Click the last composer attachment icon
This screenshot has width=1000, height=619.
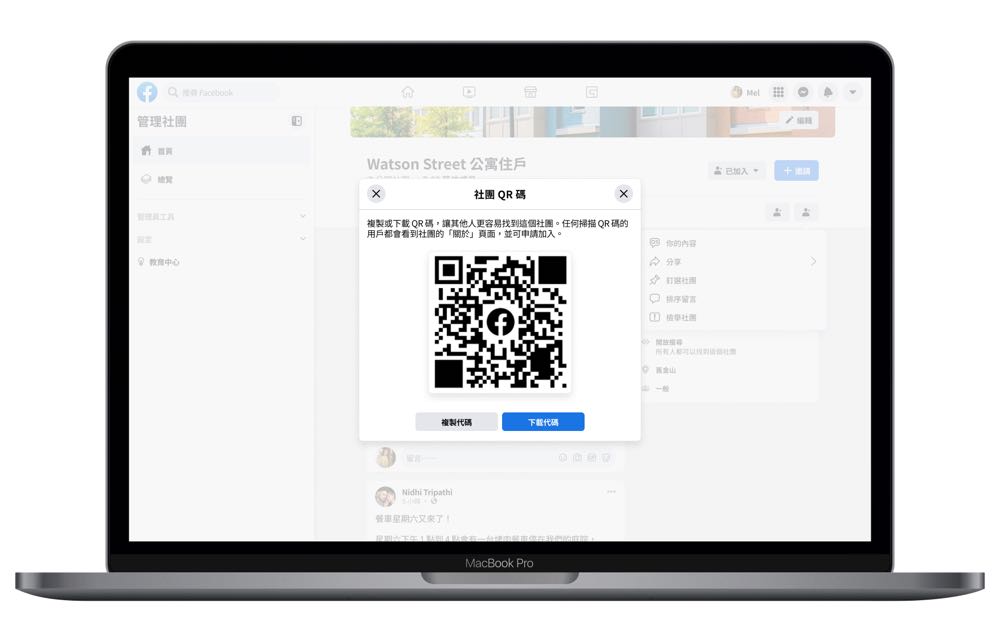point(607,458)
